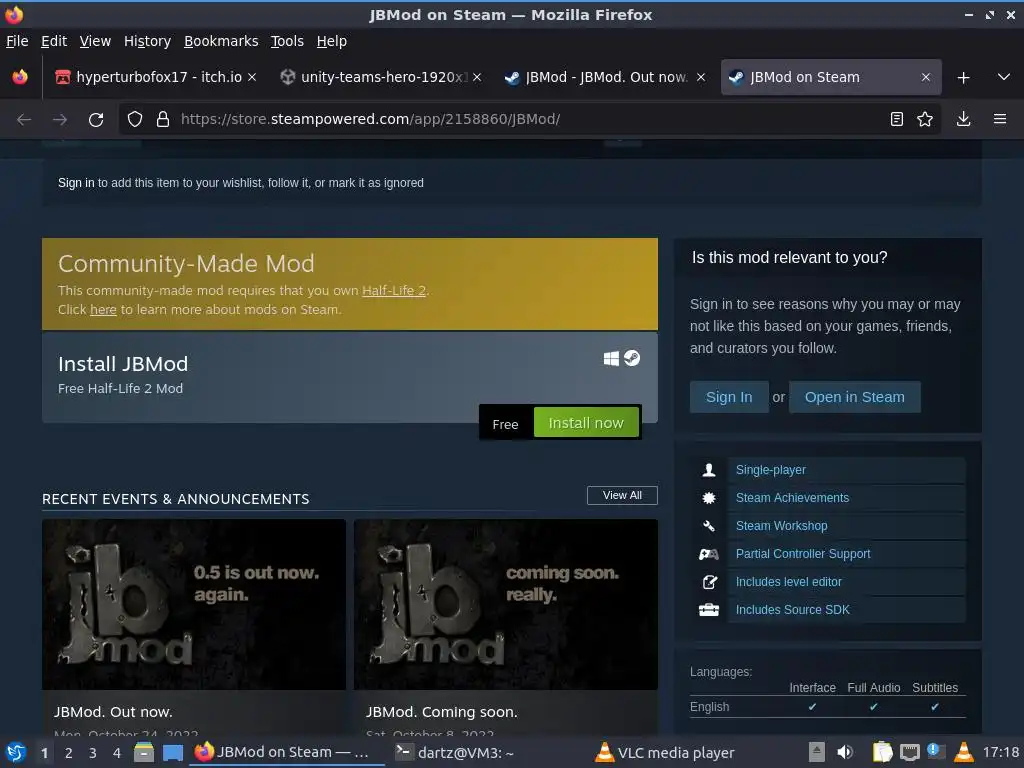Image resolution: width=1024 pixels, height=768 pixels.
Task: Click the level editor pencil icon
Action: coord(709,582)
